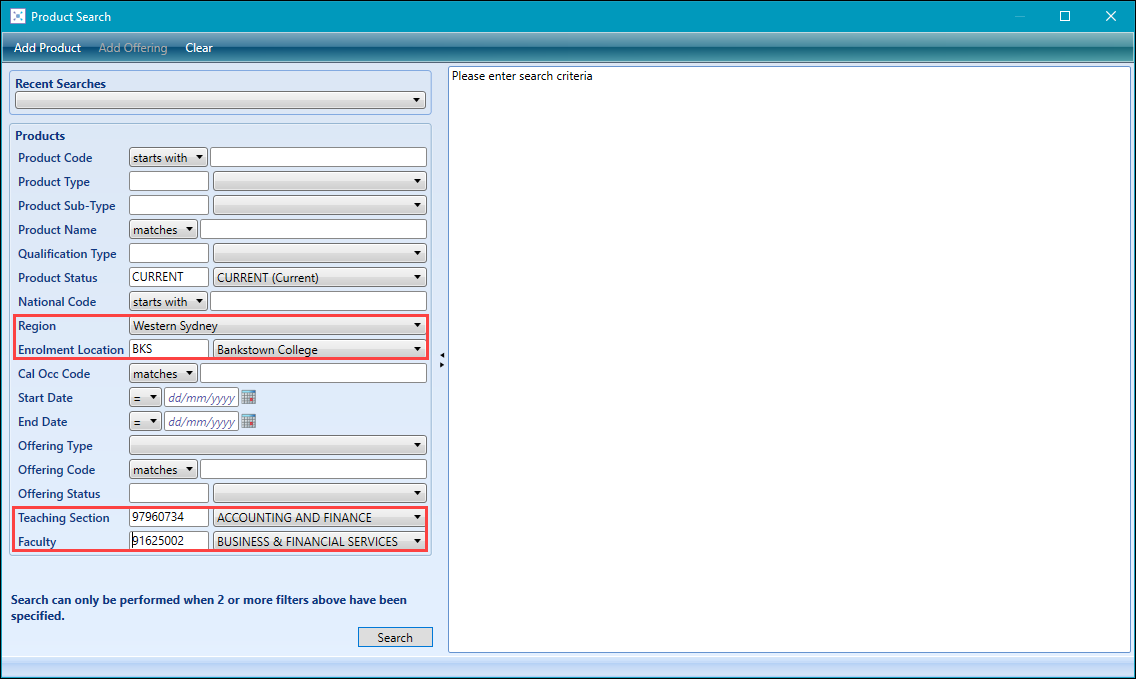Viewport: 1136px width, 679px height.
Task: Open the National Code 'starts with' operator dropdown
Action: [168, 301]
